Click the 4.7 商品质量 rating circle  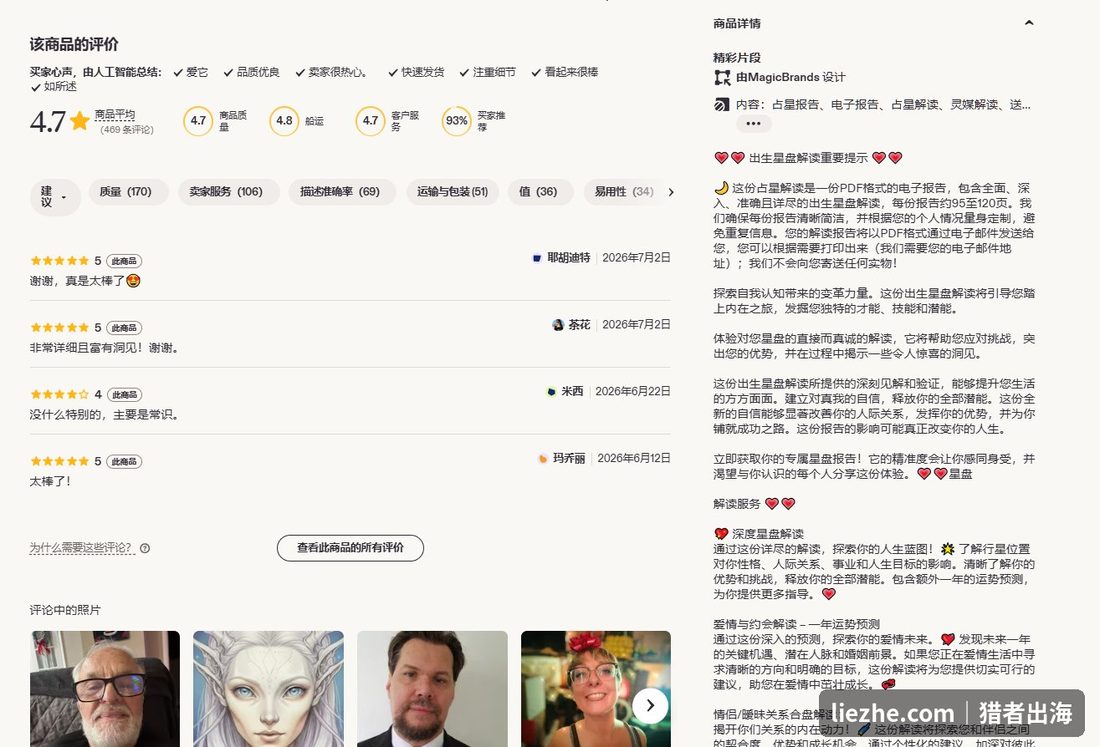tap(198, 121)
